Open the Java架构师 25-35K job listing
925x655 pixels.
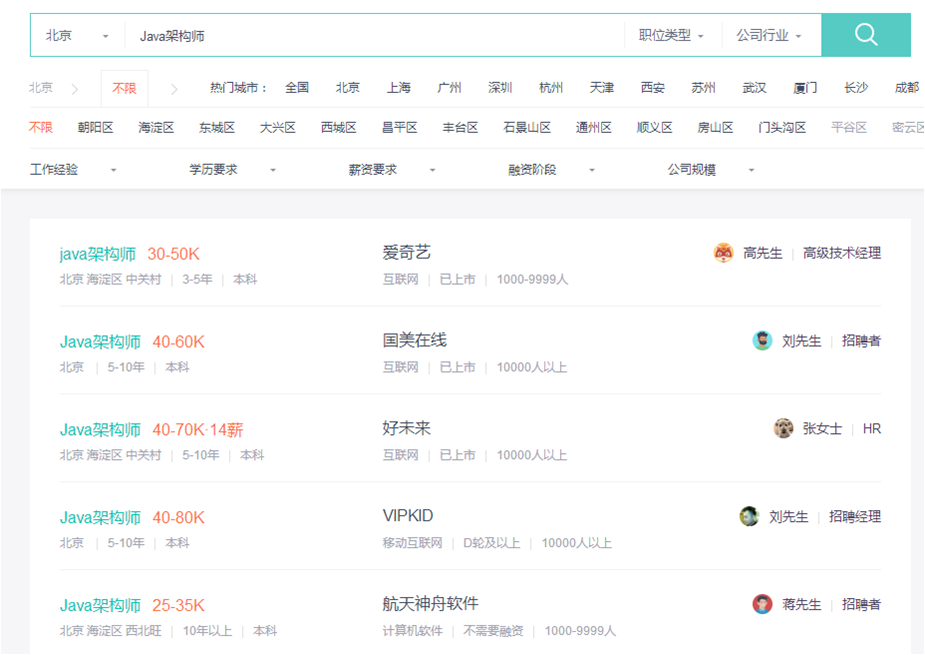pos(100,605)
